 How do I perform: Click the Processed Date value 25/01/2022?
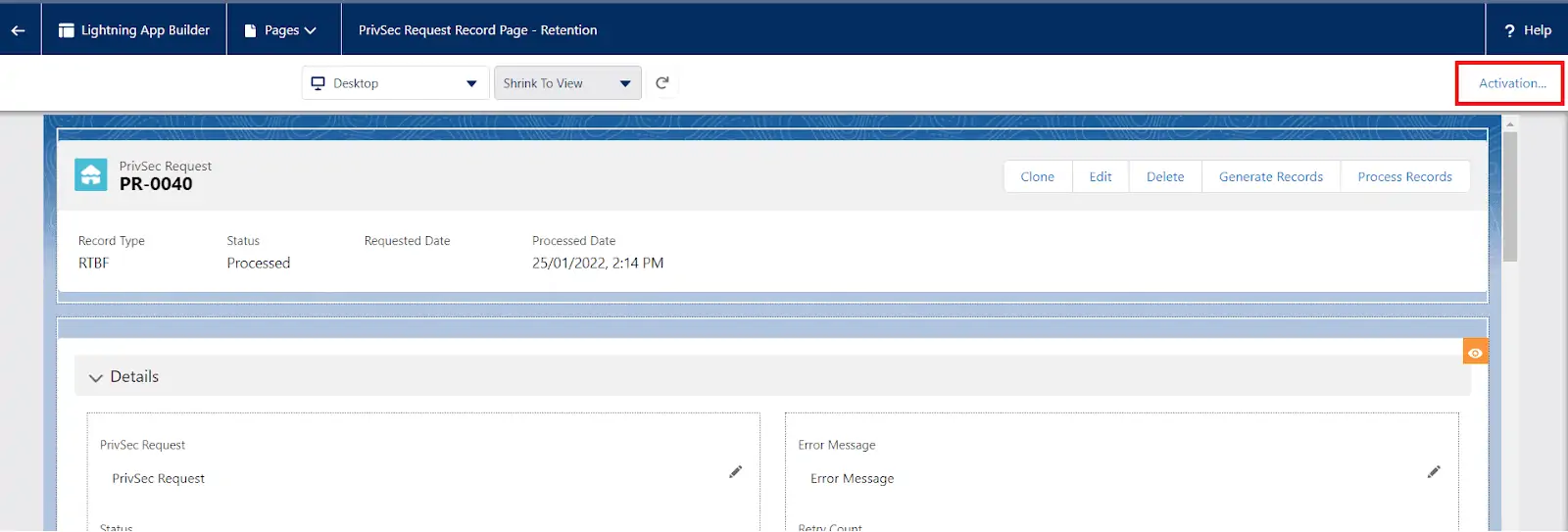pyautogui.click(x=598, y=263)
